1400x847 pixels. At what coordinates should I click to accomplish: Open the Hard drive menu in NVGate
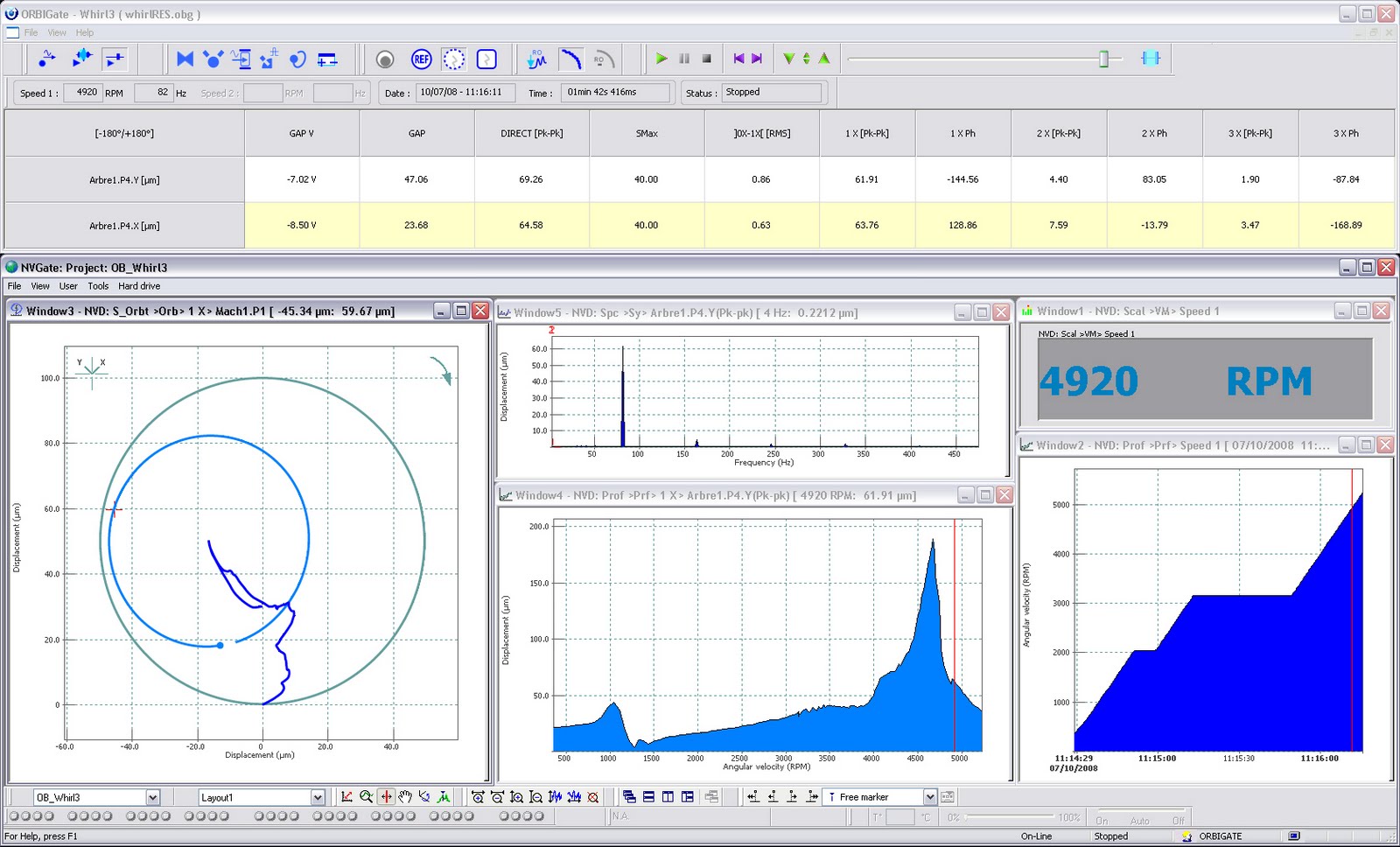[140, 286]
